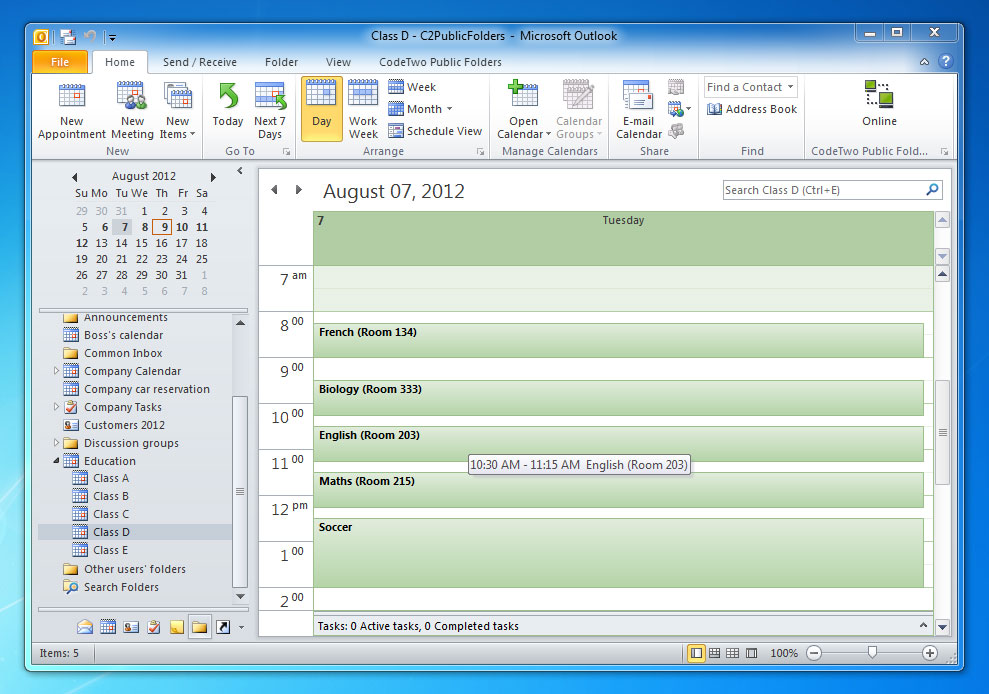This screenshot has height=694, width=989.
Task: Select the Biology (Room 333) appointment
Action: pyautogui.click(x=618, y=397)
